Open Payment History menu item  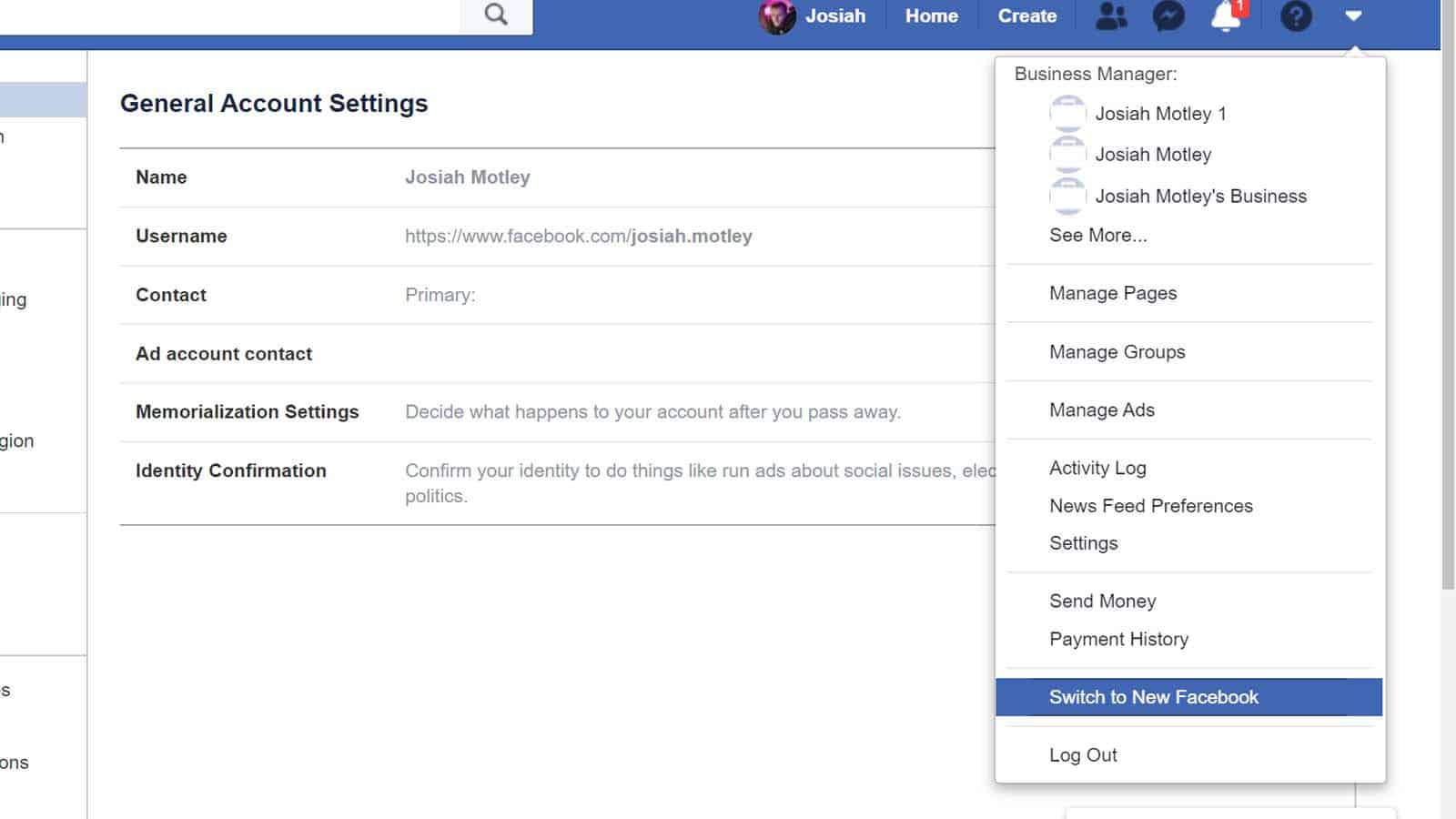click(1118, 640)
